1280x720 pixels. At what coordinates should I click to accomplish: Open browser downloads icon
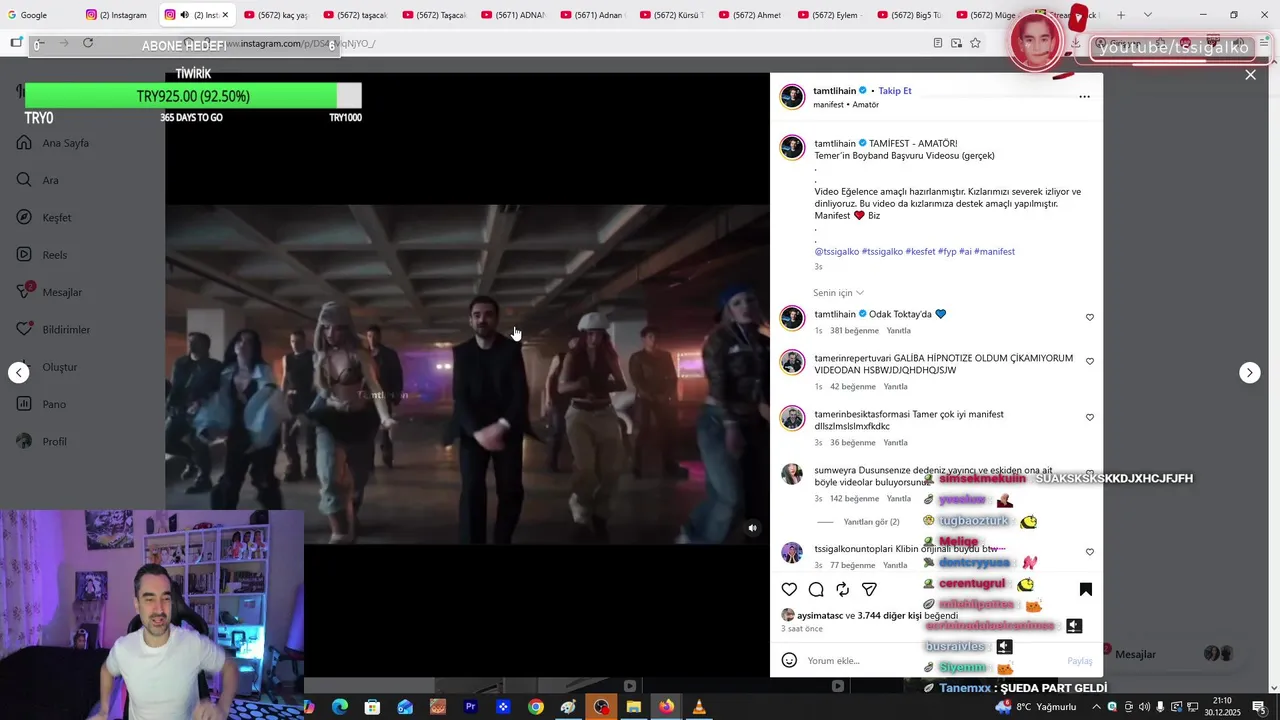pyautogui.click(x=1075, y=43)
